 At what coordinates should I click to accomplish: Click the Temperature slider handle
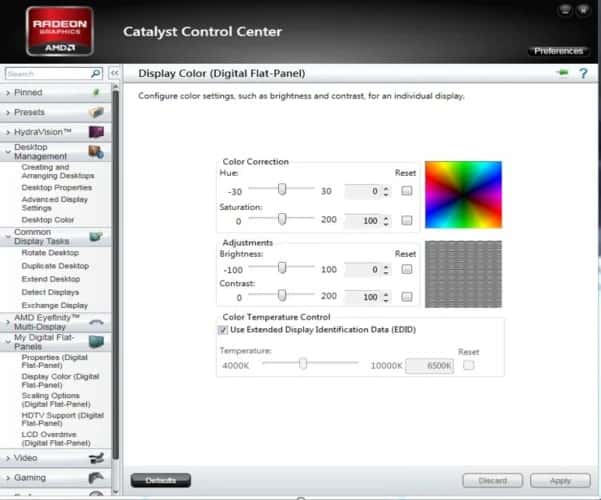(x=303, y=363)
